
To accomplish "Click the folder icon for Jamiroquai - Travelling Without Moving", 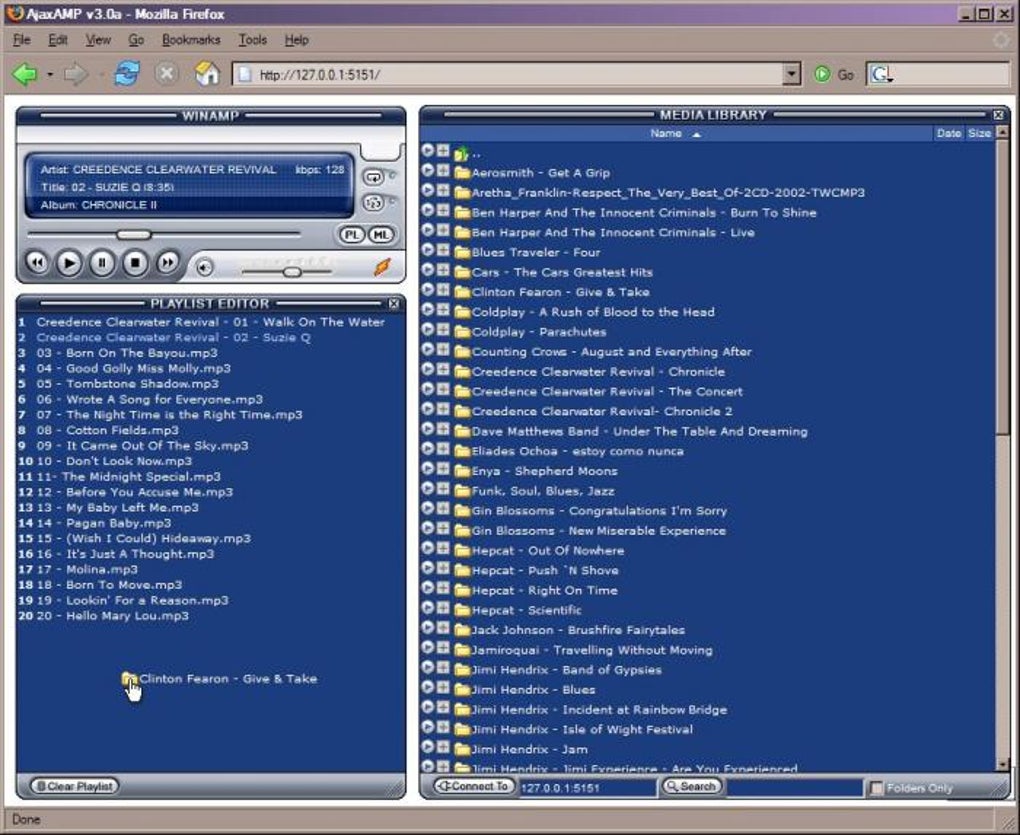I will point(462,650).
